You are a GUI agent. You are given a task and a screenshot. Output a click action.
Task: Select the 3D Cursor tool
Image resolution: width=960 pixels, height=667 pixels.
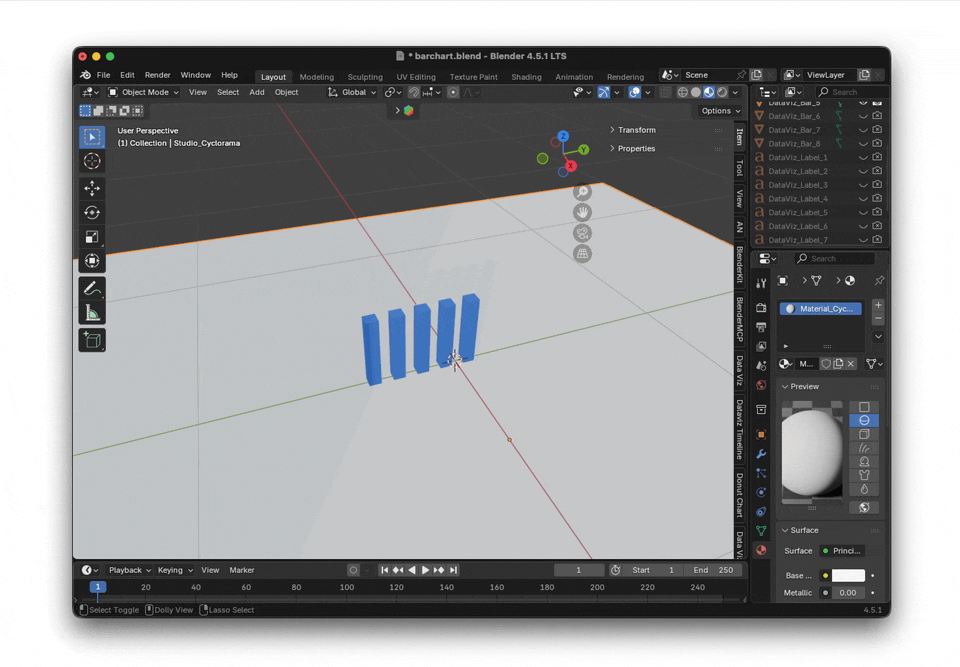(92, 161)
